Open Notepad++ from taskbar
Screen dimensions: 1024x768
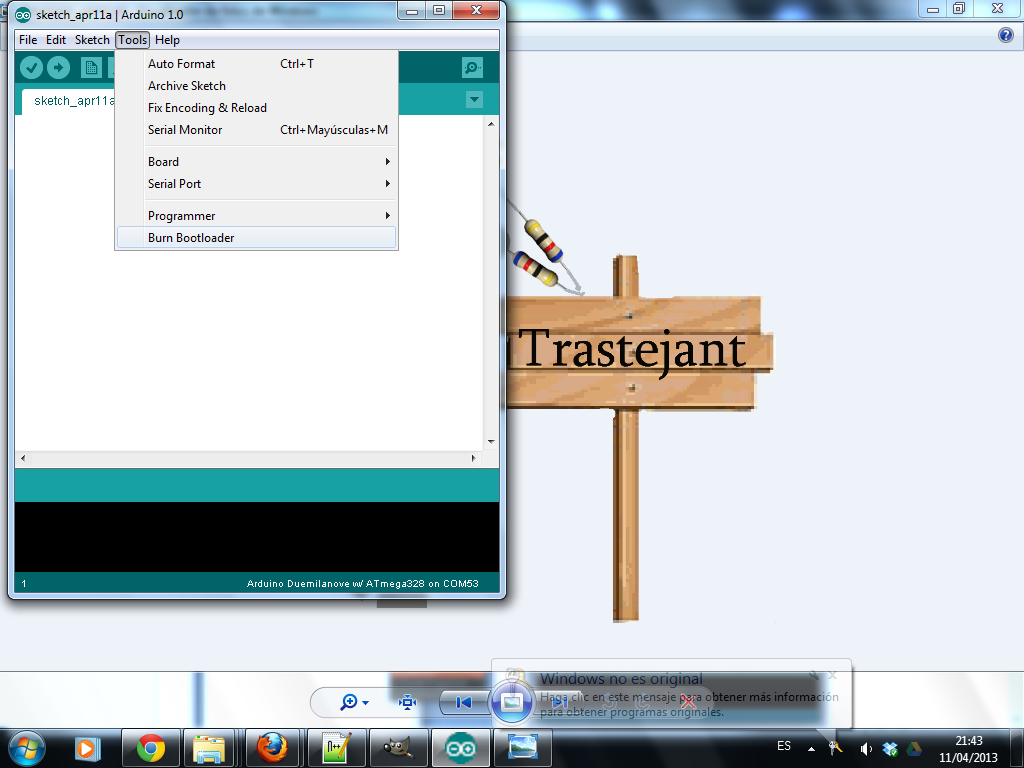tap(336, 748)
